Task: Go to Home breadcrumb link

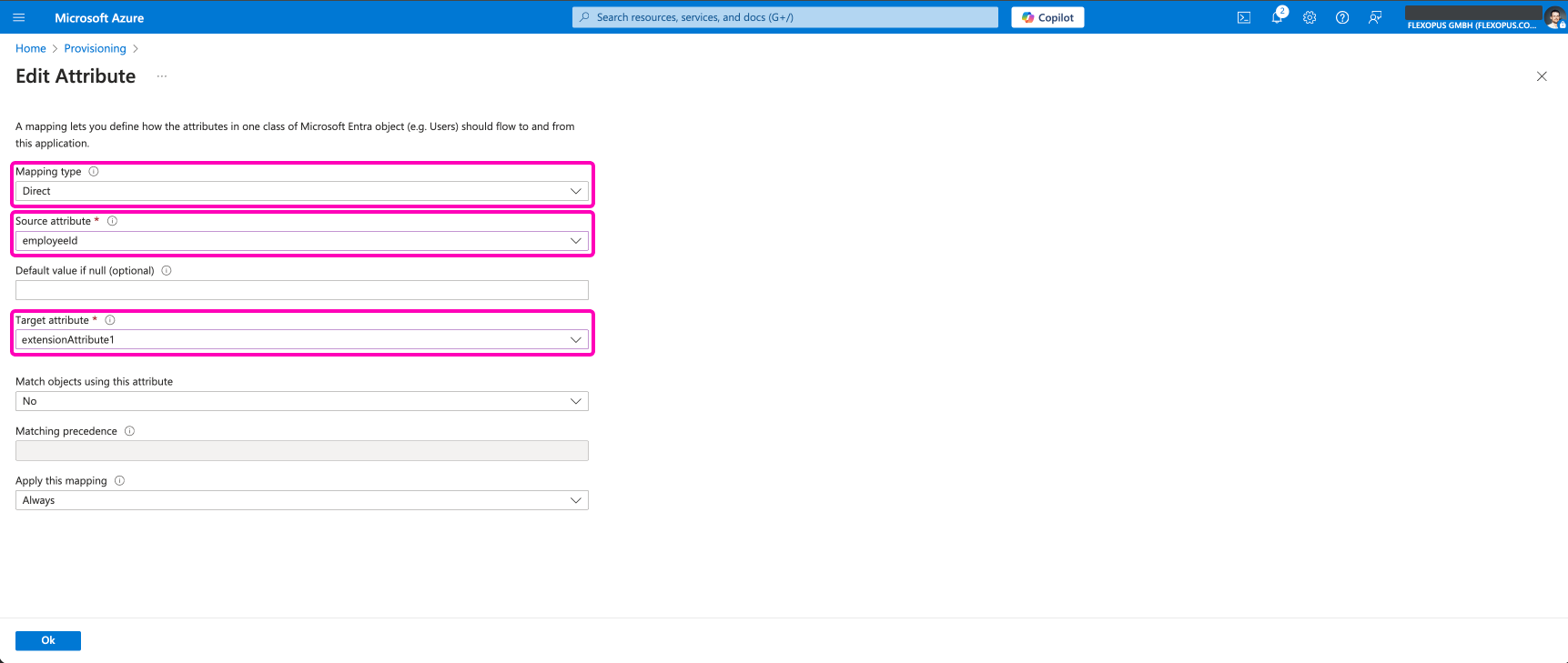Action: tap(30, 48)
